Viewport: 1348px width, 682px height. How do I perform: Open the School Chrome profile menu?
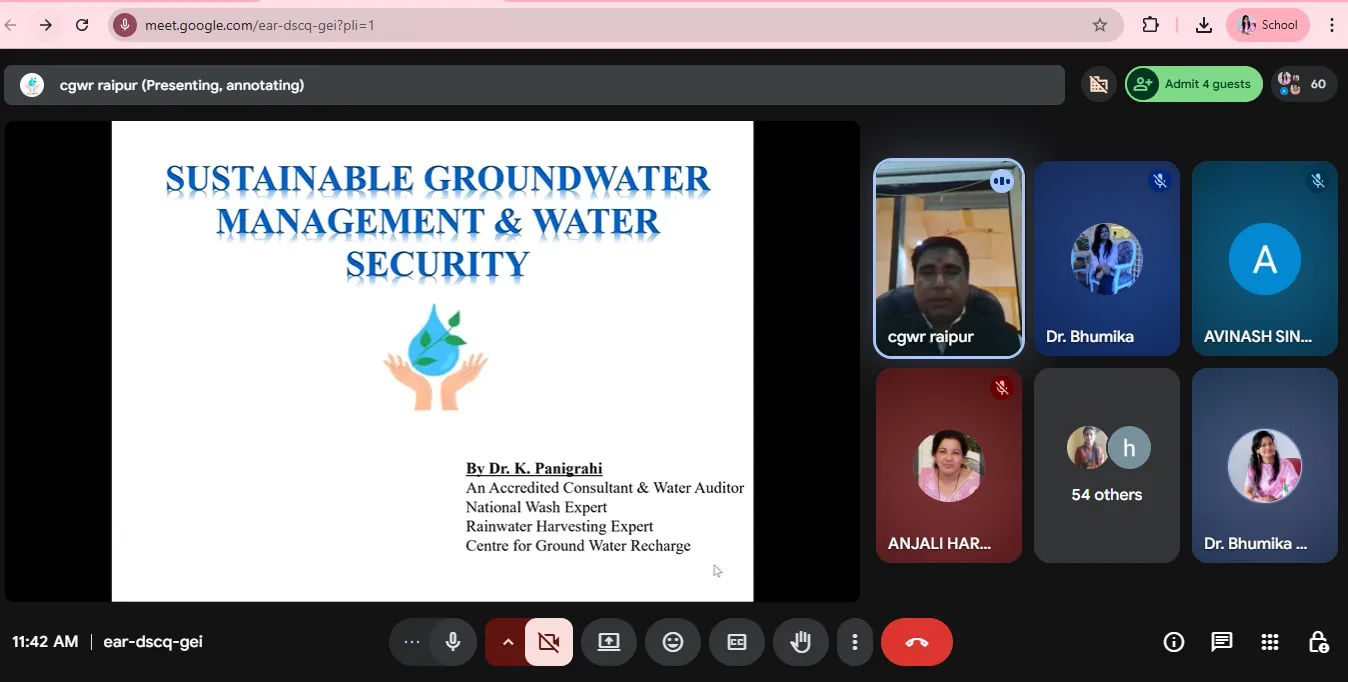coord(1268,25)
